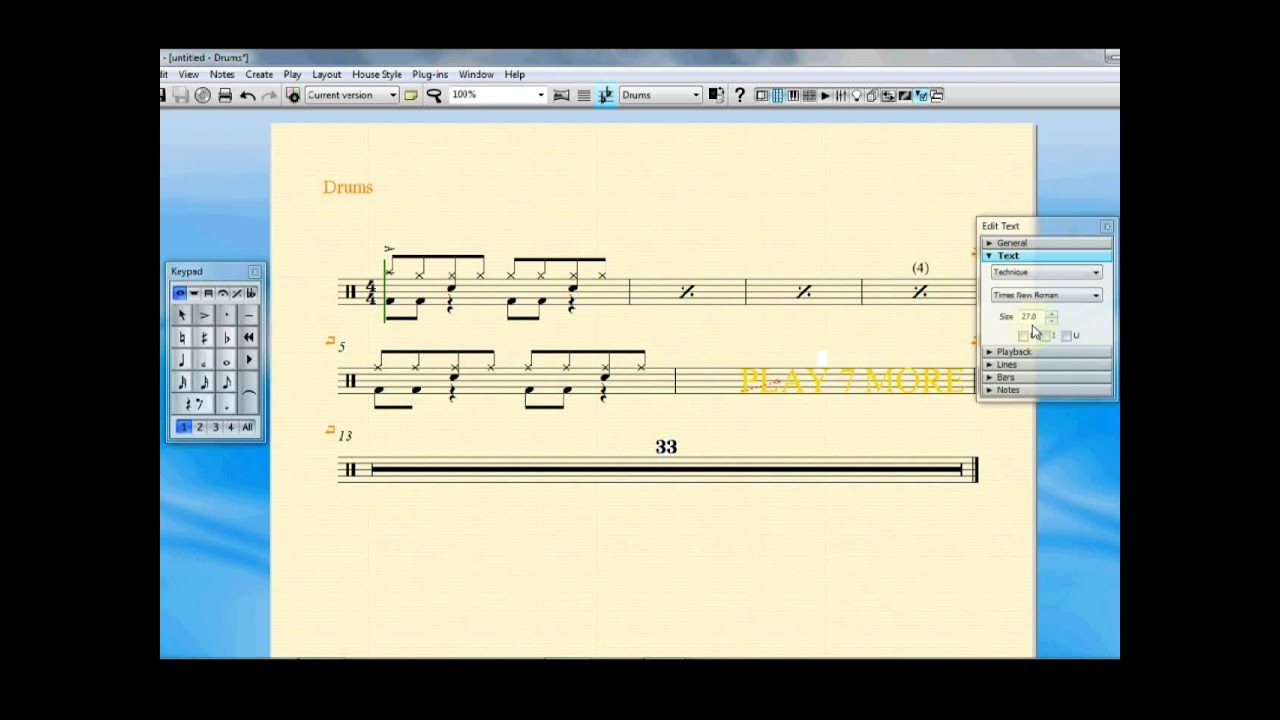Click the tie arc button on the Keypad
The height and width of the screenshot is (720, 1280).
tap(249, 393)
